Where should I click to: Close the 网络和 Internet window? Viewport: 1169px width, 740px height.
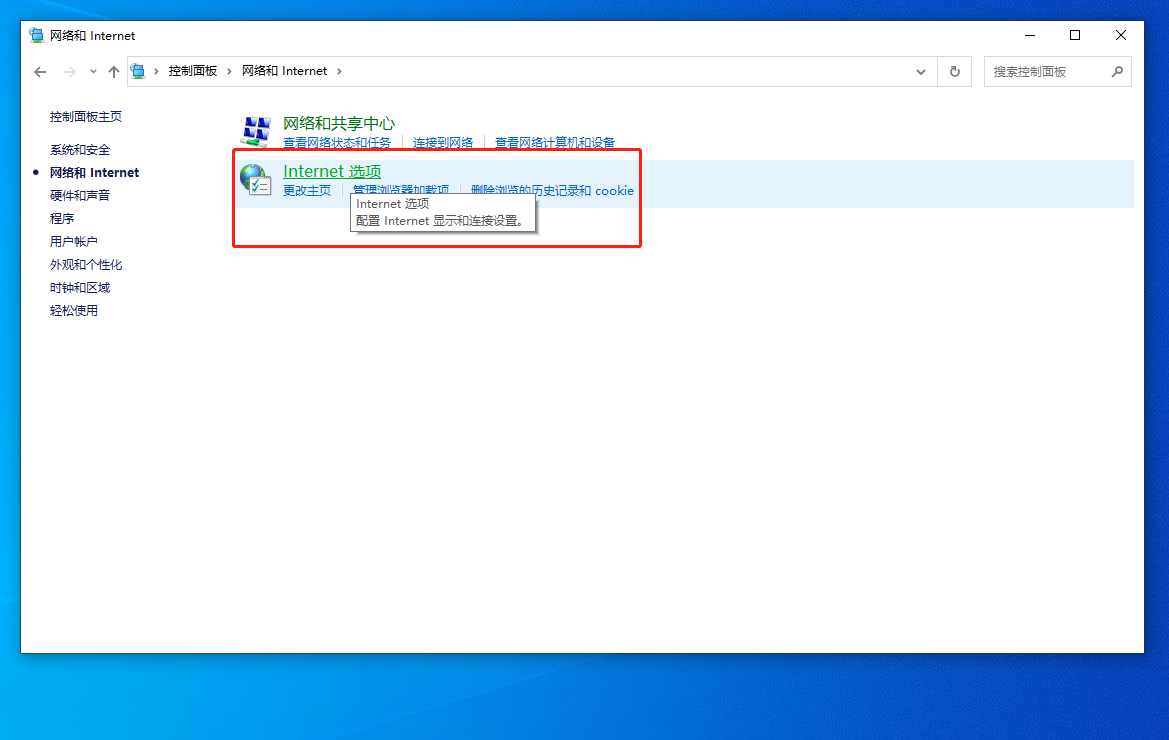point(1121,35)
